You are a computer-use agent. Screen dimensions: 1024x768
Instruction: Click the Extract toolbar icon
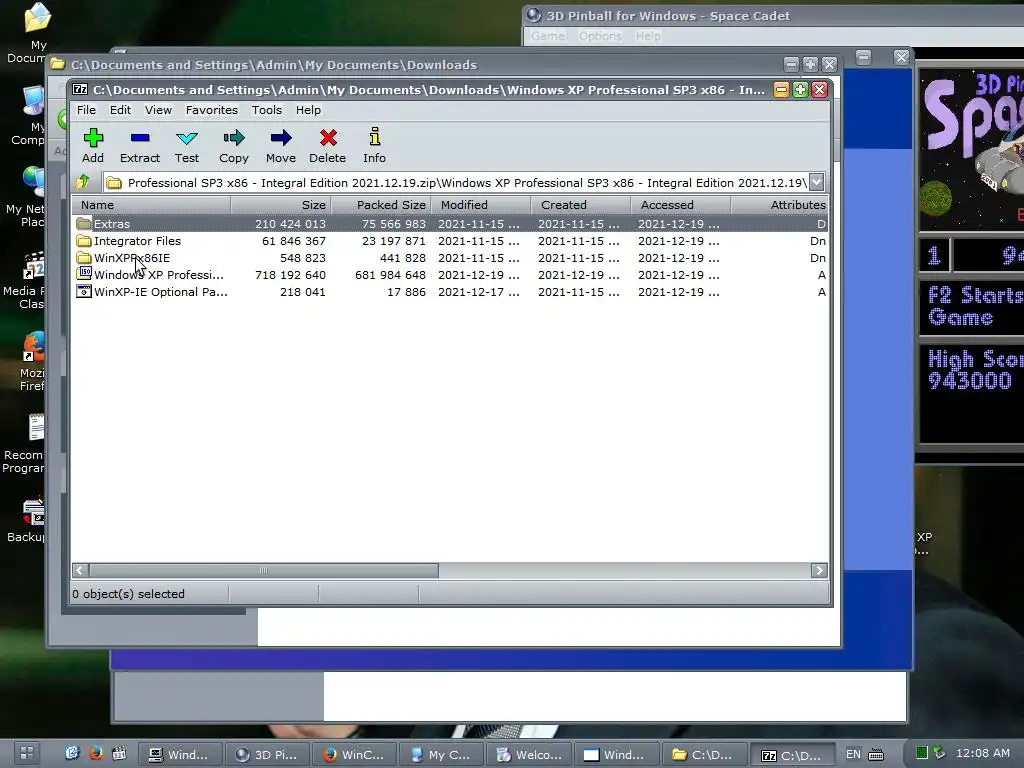coord(140,145)
